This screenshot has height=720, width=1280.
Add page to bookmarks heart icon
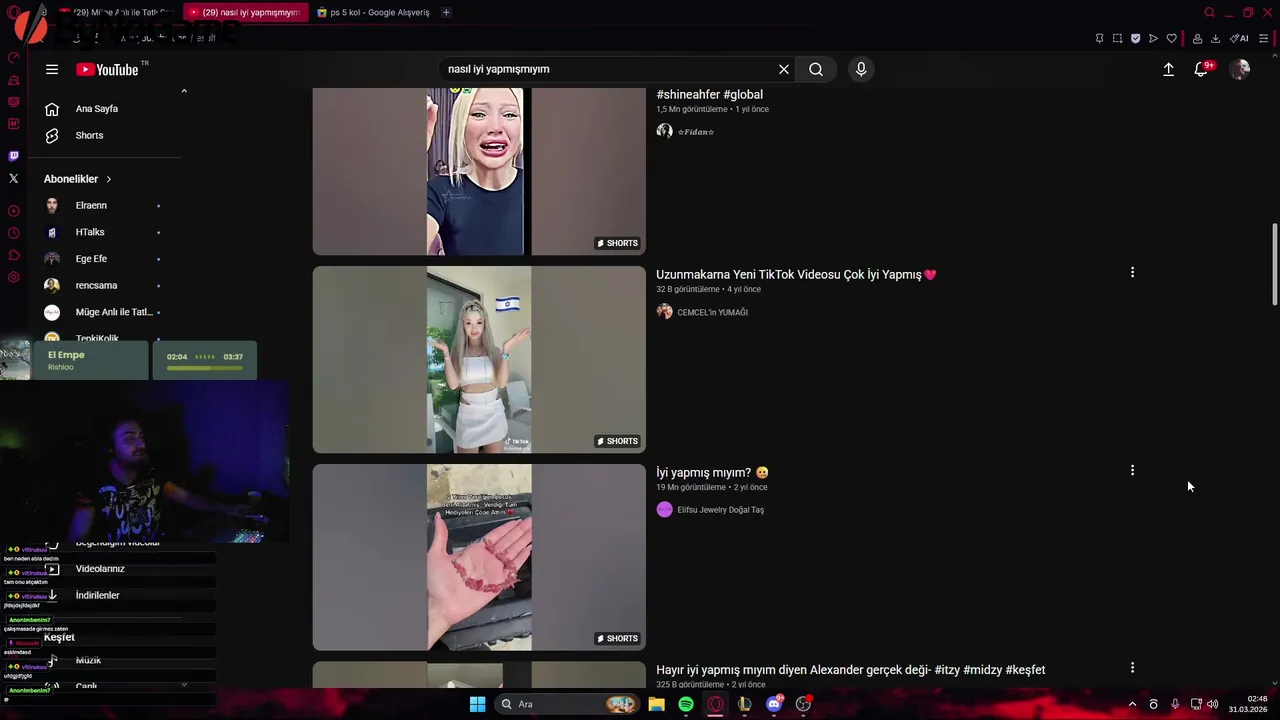point(1171,38)
